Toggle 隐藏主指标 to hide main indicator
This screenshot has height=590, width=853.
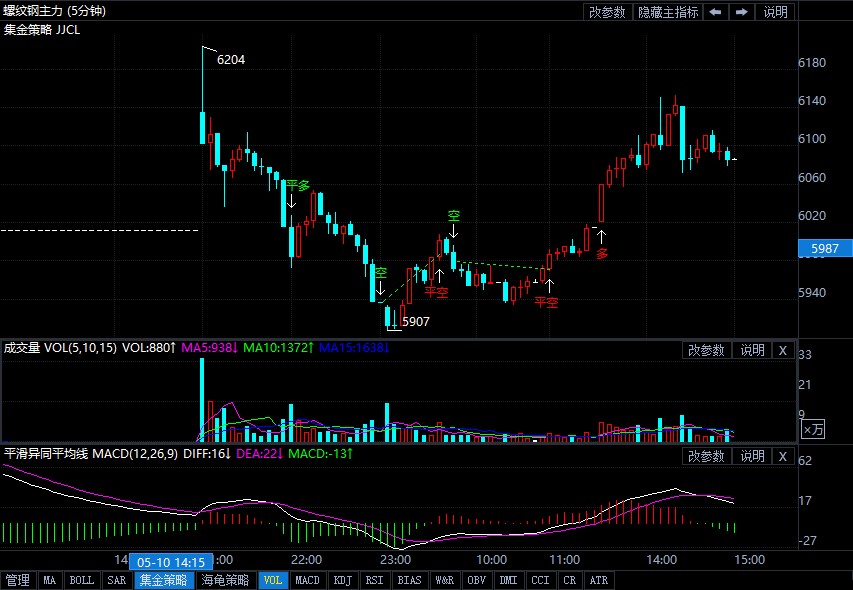point(668,12)
